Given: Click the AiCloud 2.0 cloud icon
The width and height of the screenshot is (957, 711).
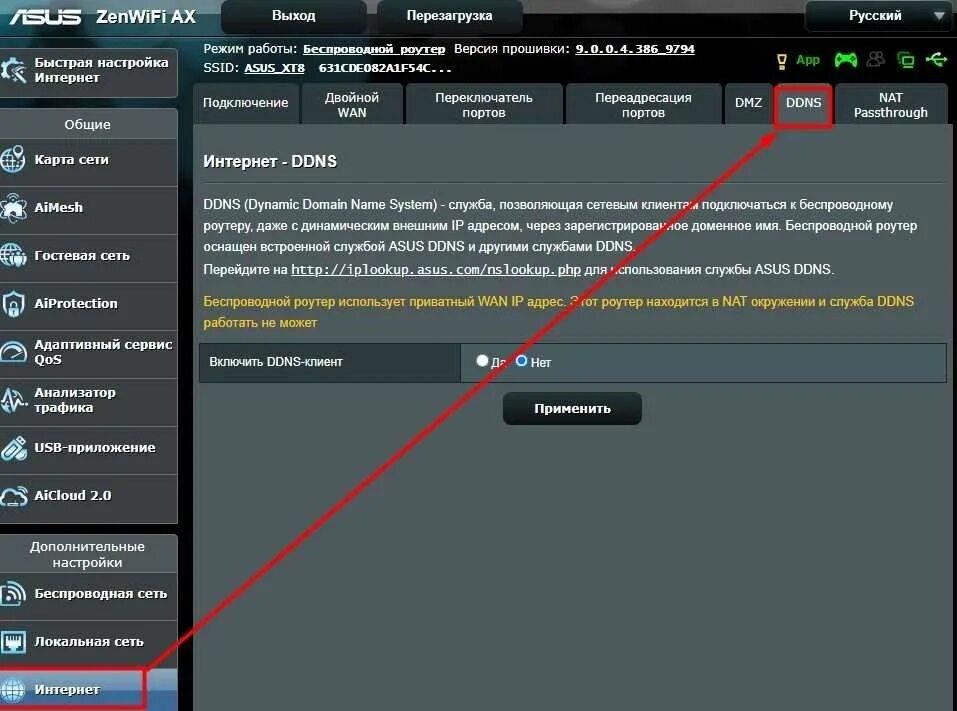Looking at the screenshot, I should click(13, 496).
